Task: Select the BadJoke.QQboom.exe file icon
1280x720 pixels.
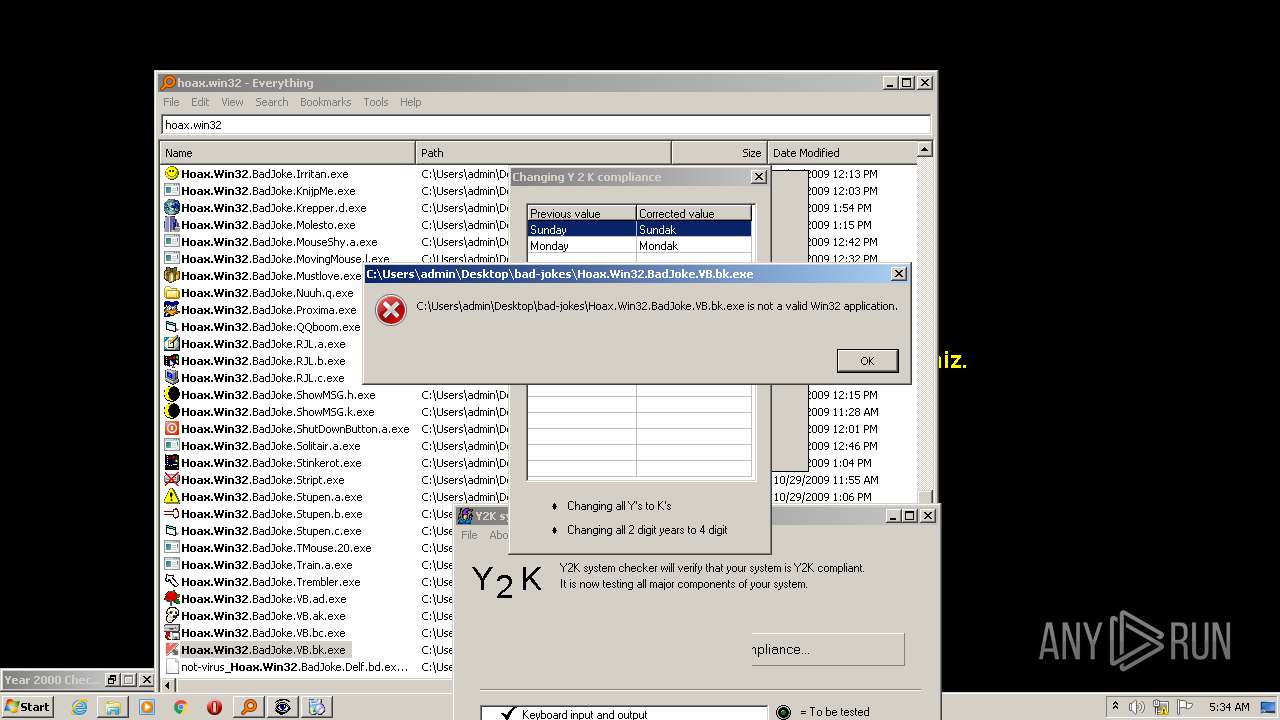Action: coord(172,326)
